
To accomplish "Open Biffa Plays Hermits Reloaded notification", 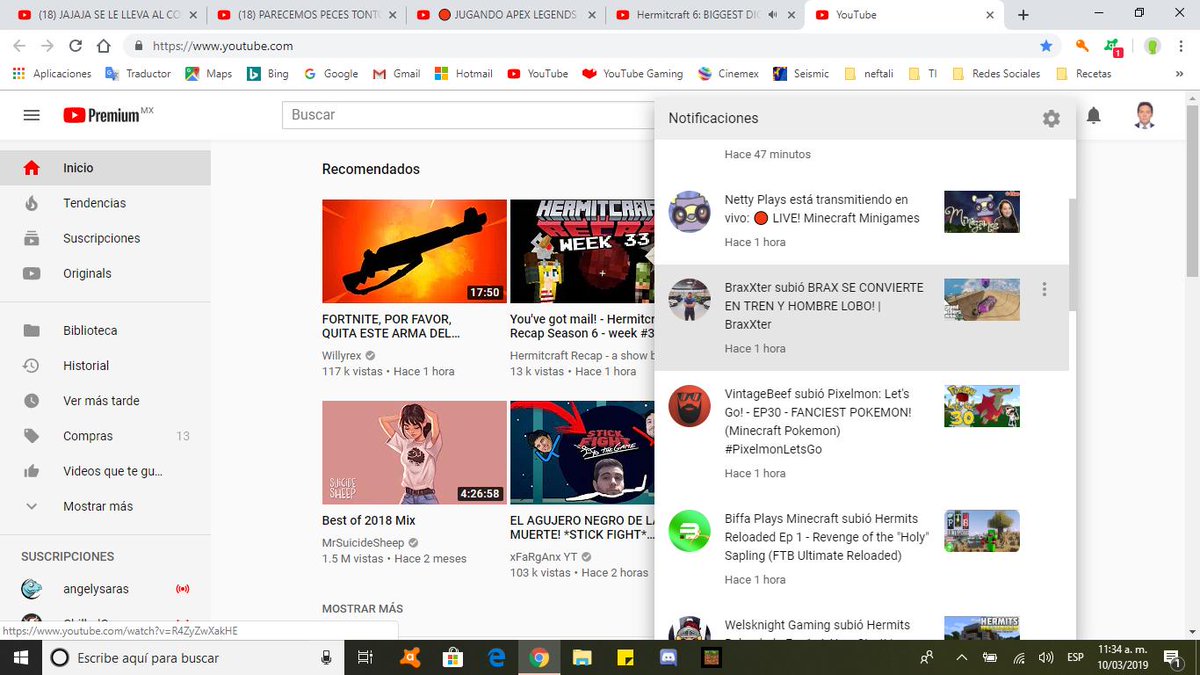I will pyautogui.click(x=861, y=548).
